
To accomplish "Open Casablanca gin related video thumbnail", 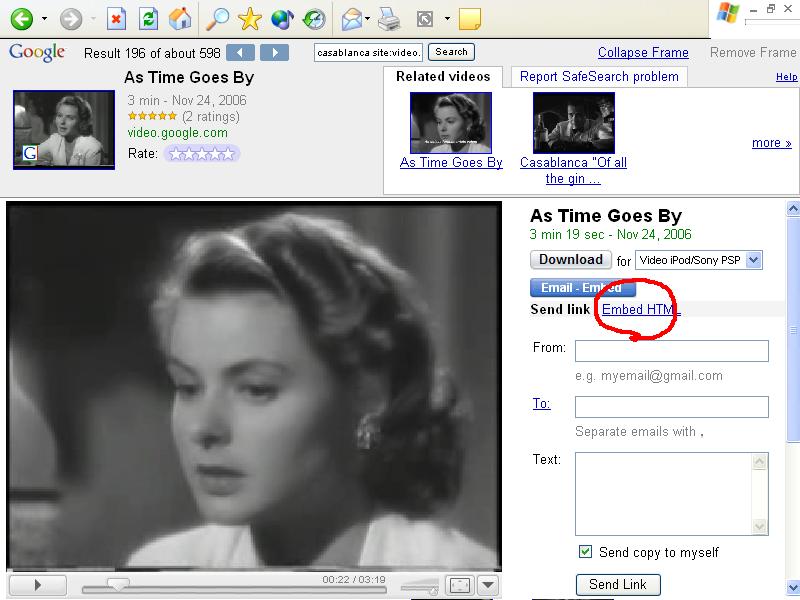I will pyautogui.click(x=574, y=122).
